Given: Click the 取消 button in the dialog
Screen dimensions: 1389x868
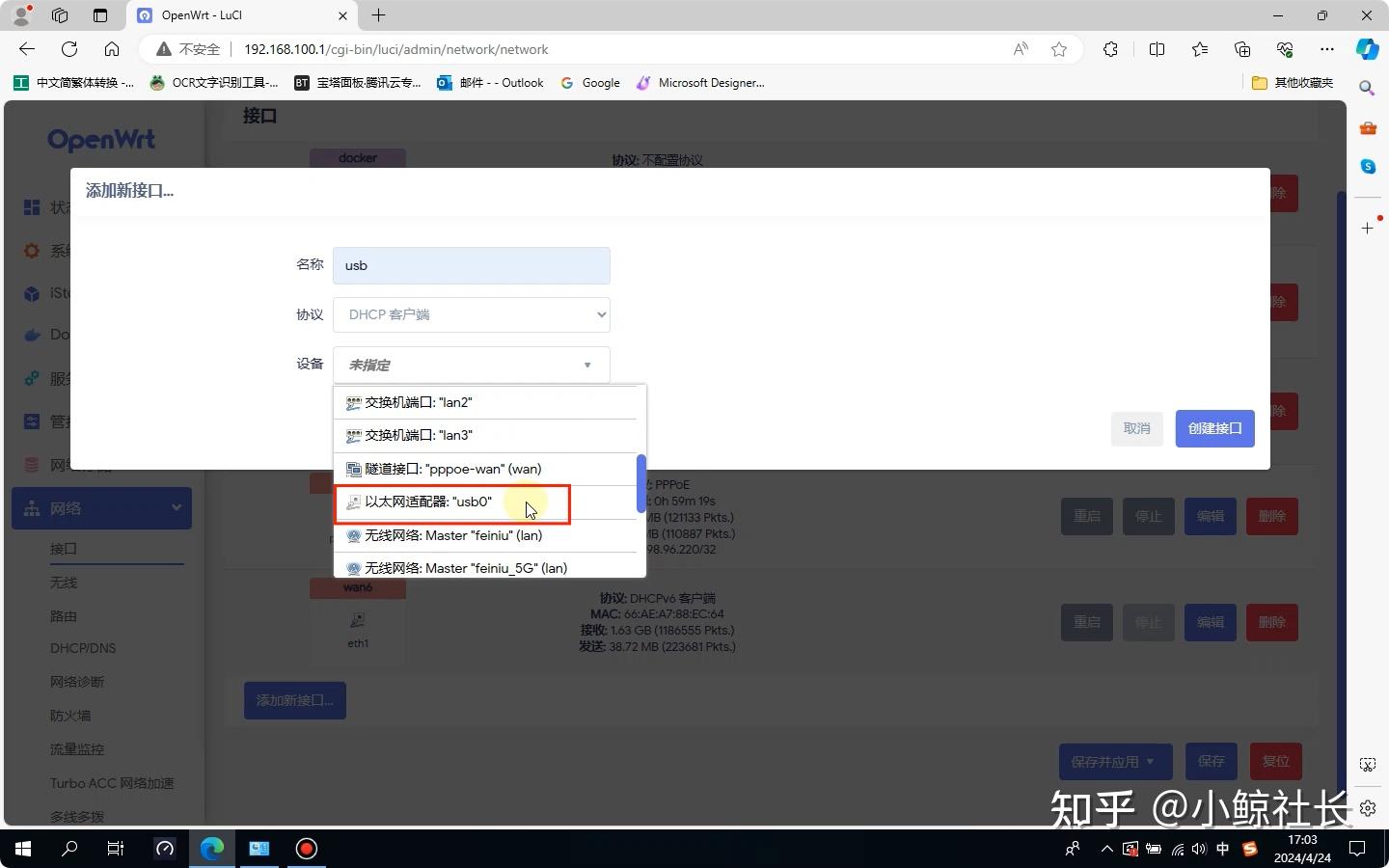Looking at the screenshot, I should point(1136,428).
